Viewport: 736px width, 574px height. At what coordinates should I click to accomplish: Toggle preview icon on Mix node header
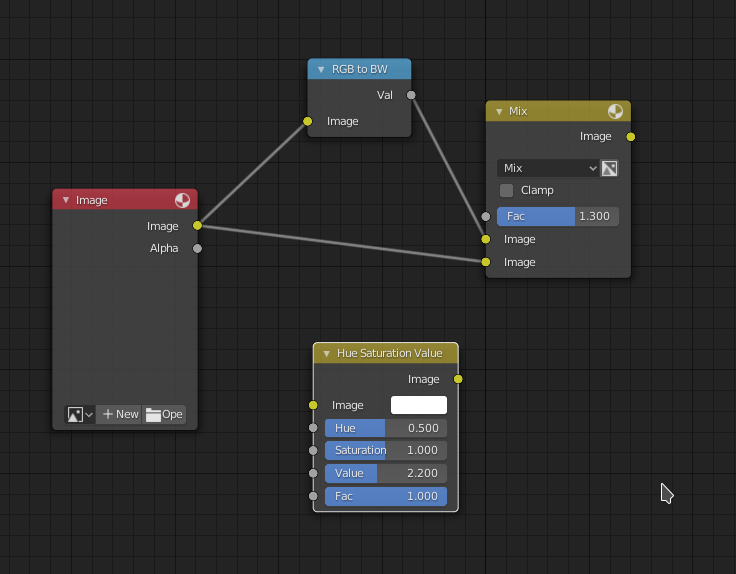coord(615,112)
